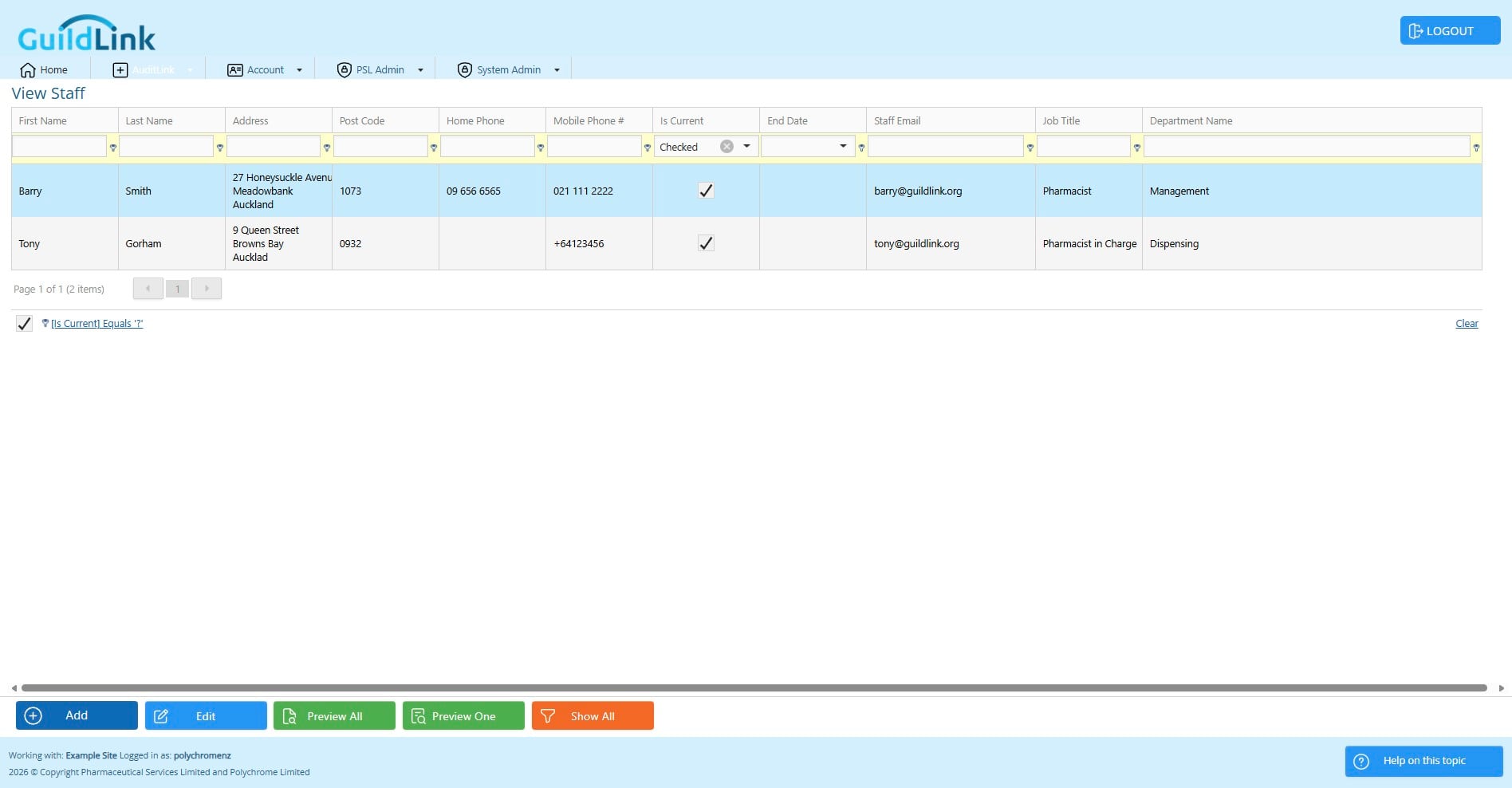Click the Add staff button
Viewport: 1512px width, 788px height.
click(77, 715)
